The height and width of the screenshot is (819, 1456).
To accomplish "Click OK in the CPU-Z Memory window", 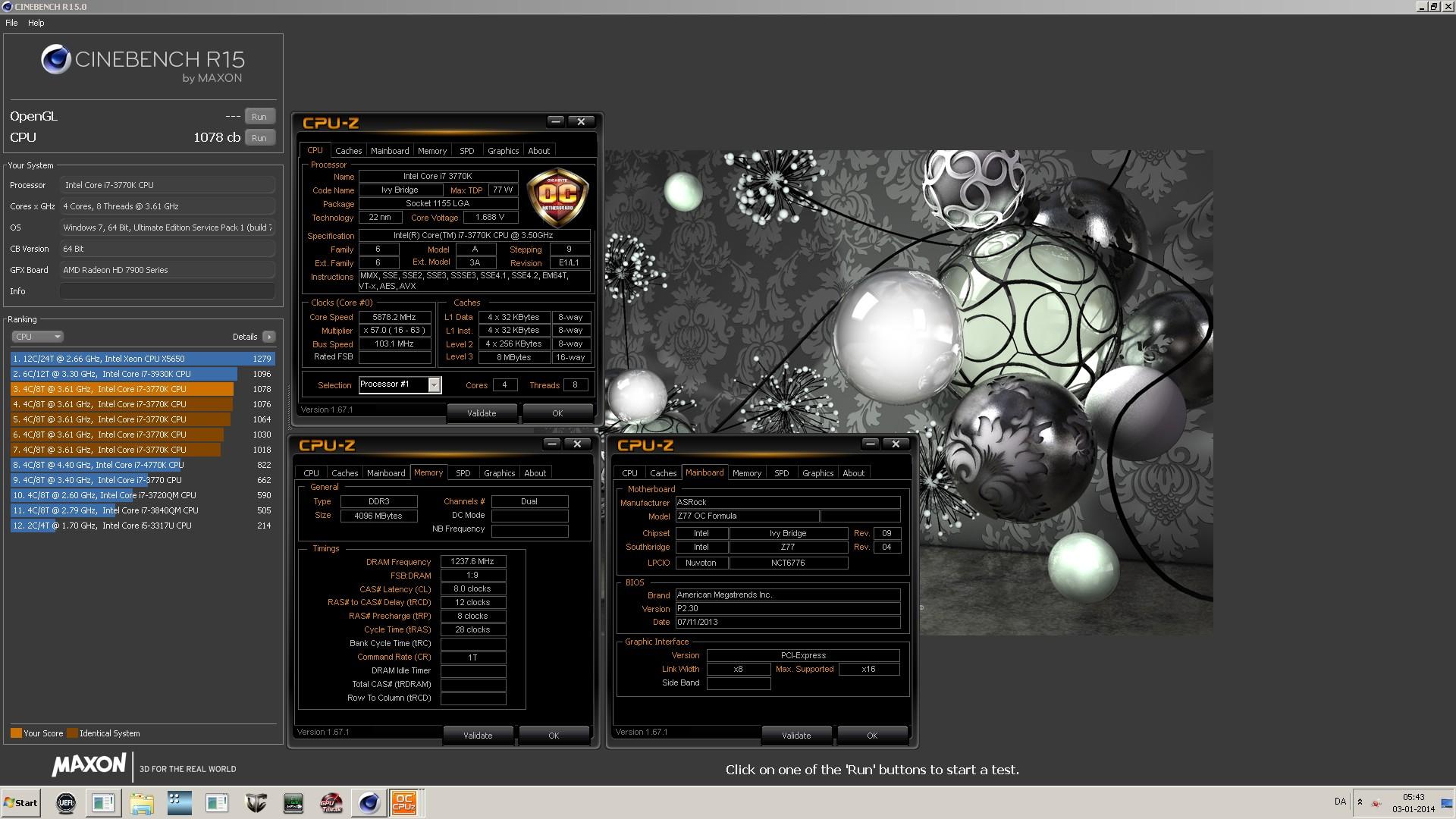I will click(x=554, y=736).
